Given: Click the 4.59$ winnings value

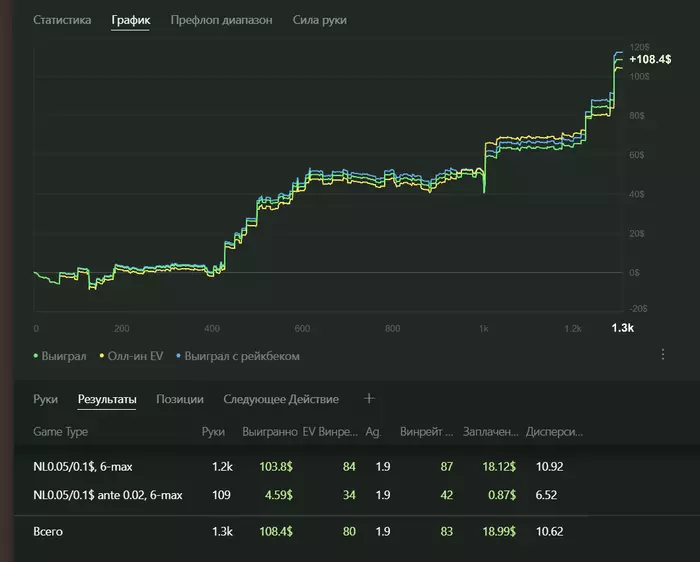Looking at the screenshot, I should [x=279, y=495].
